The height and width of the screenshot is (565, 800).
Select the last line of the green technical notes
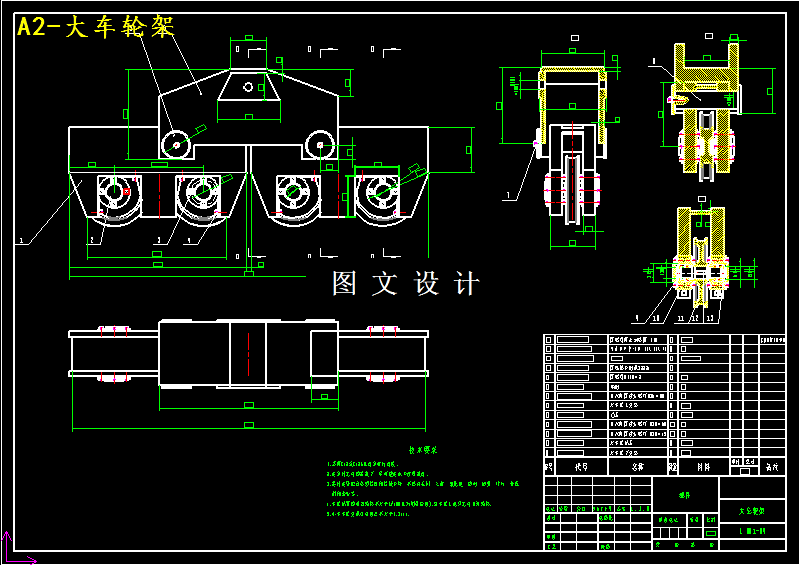[368, 514]
